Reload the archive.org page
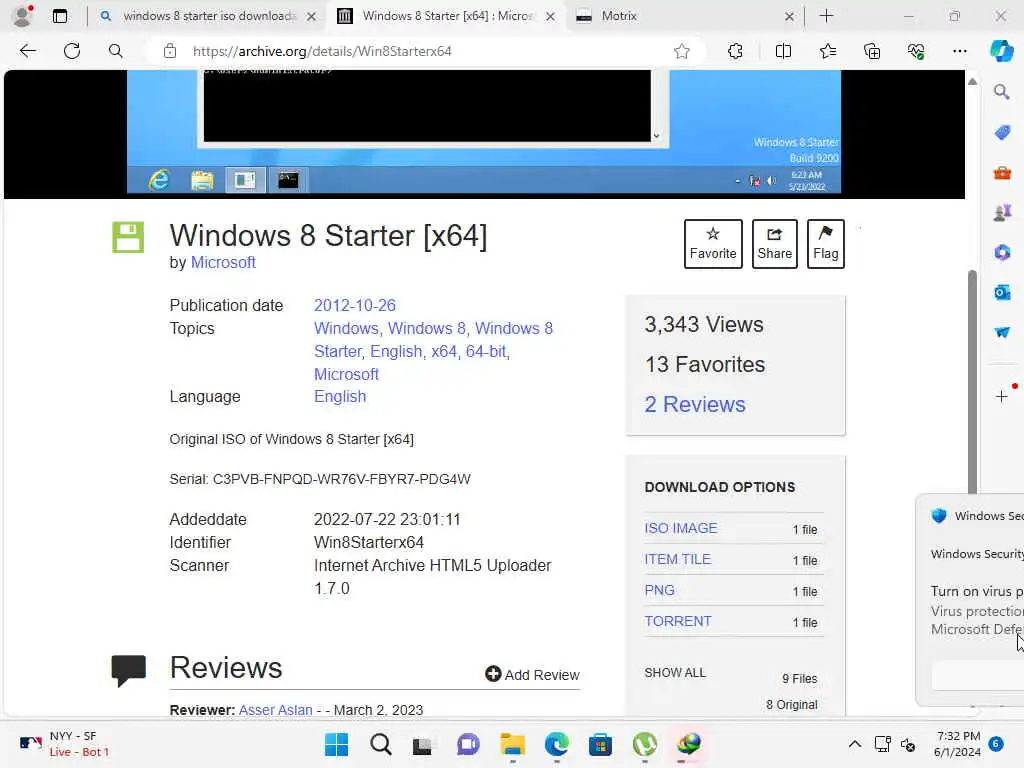This screenshot has width=1024, height=768. (x=72, y=51)
